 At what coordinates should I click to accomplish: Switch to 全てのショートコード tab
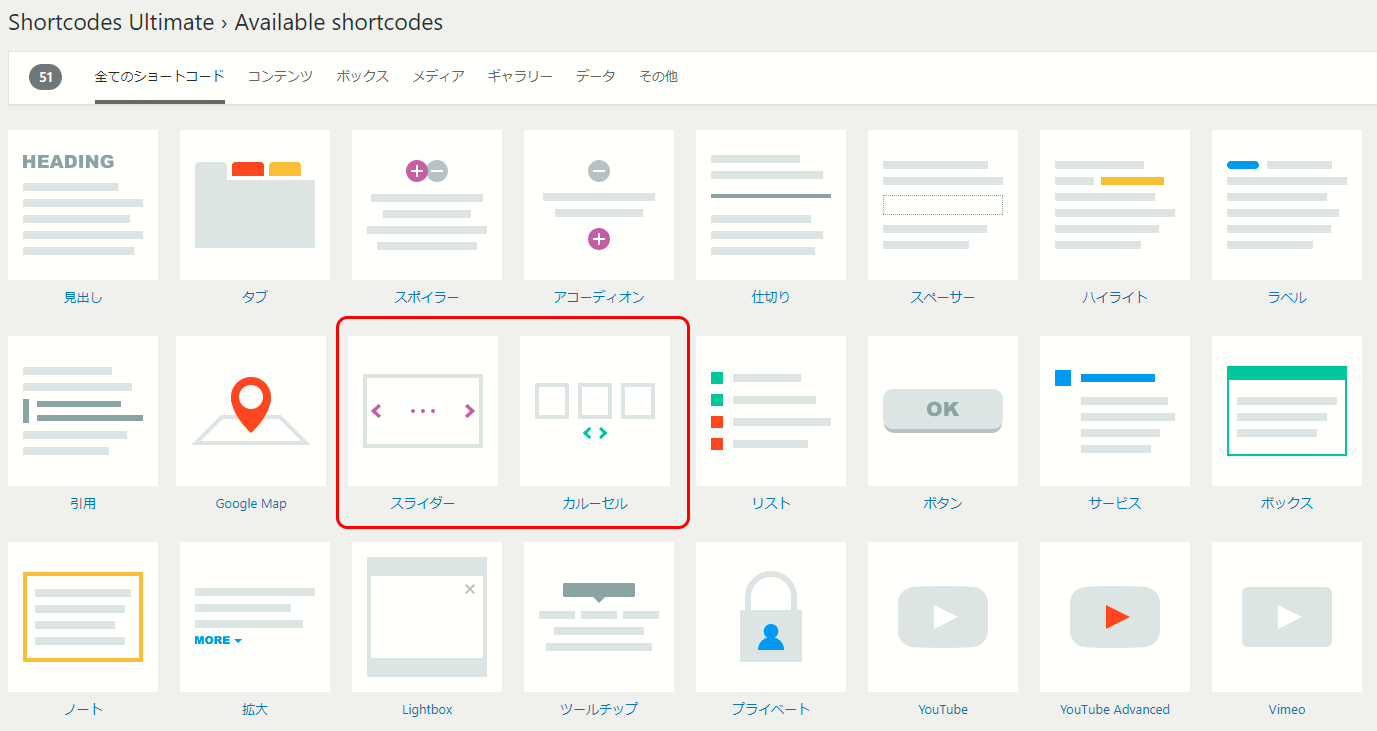coord(160,76)
